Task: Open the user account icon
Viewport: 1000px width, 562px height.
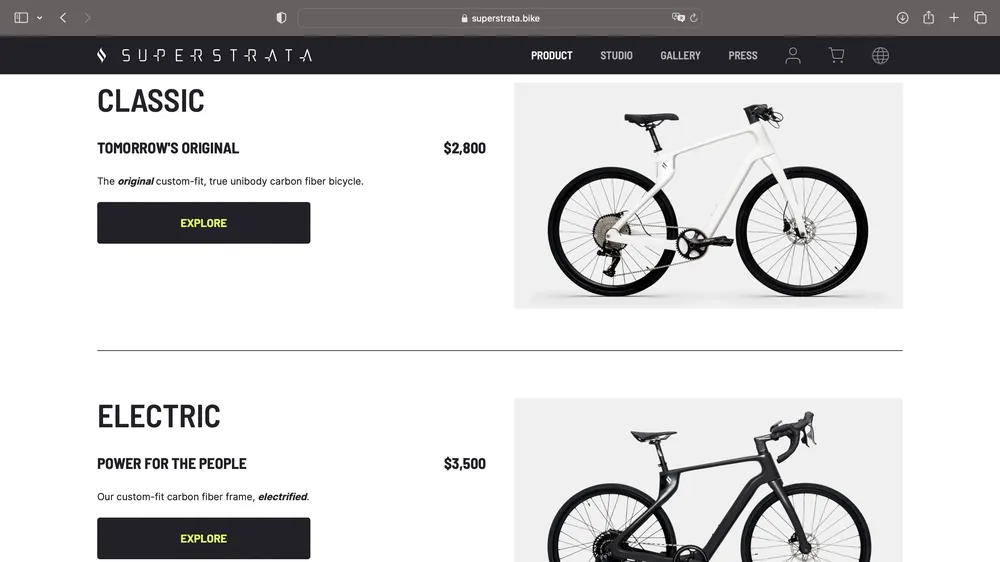Action: coord(793,55)
